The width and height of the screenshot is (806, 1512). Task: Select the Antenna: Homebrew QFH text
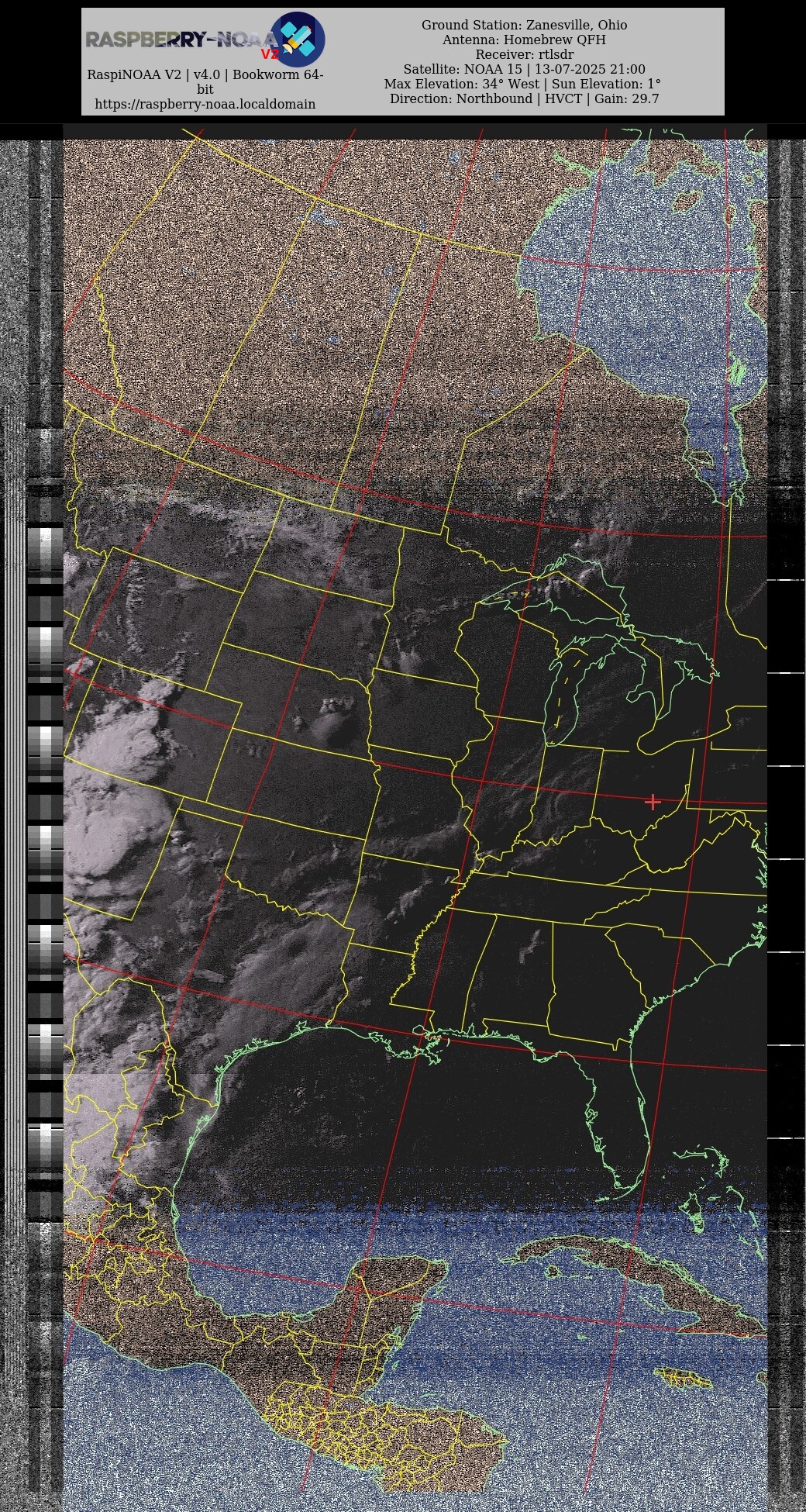[x=524, y=40]
